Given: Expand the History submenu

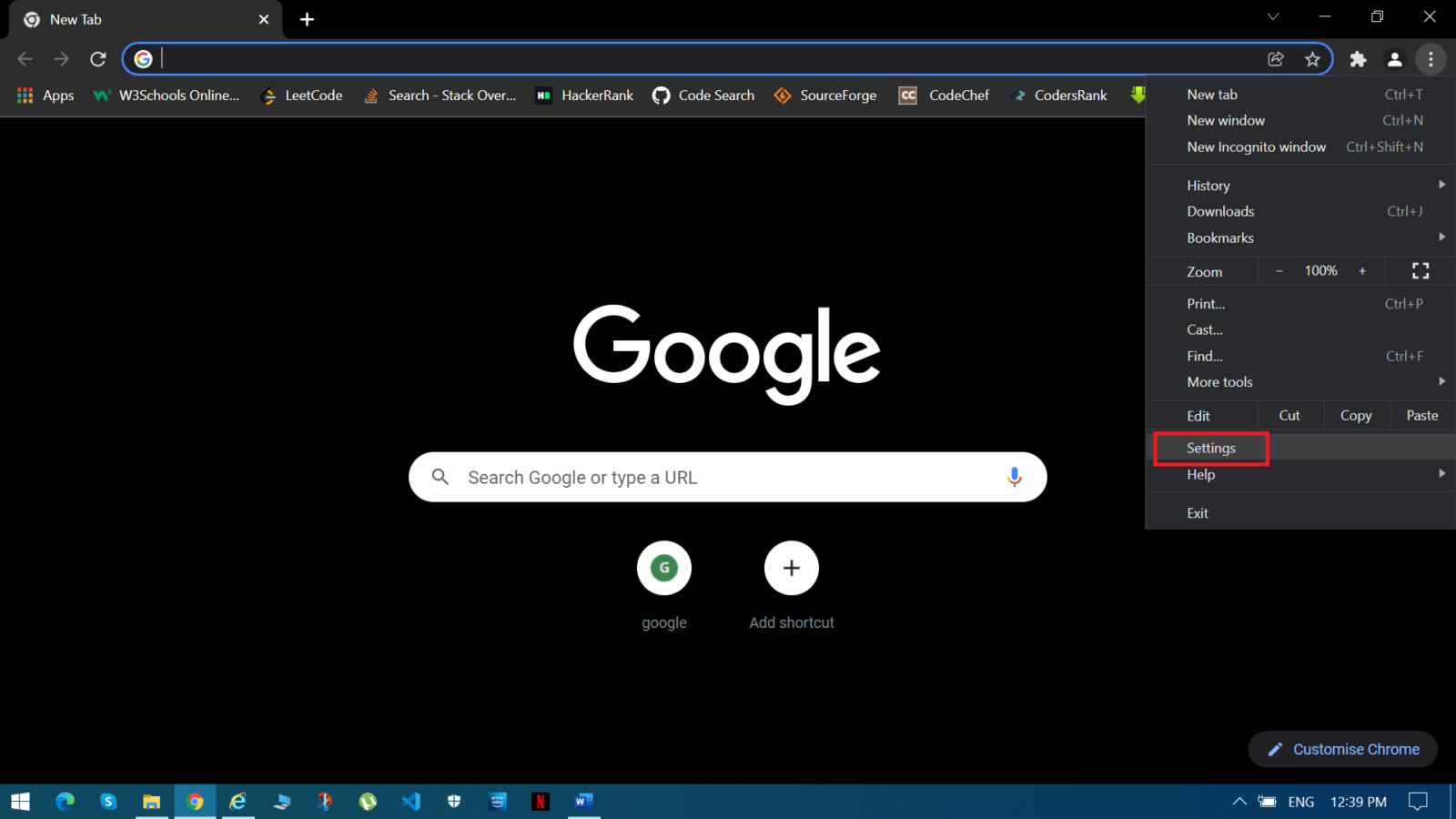Looking at the screenshot, I should (1208, 185).
